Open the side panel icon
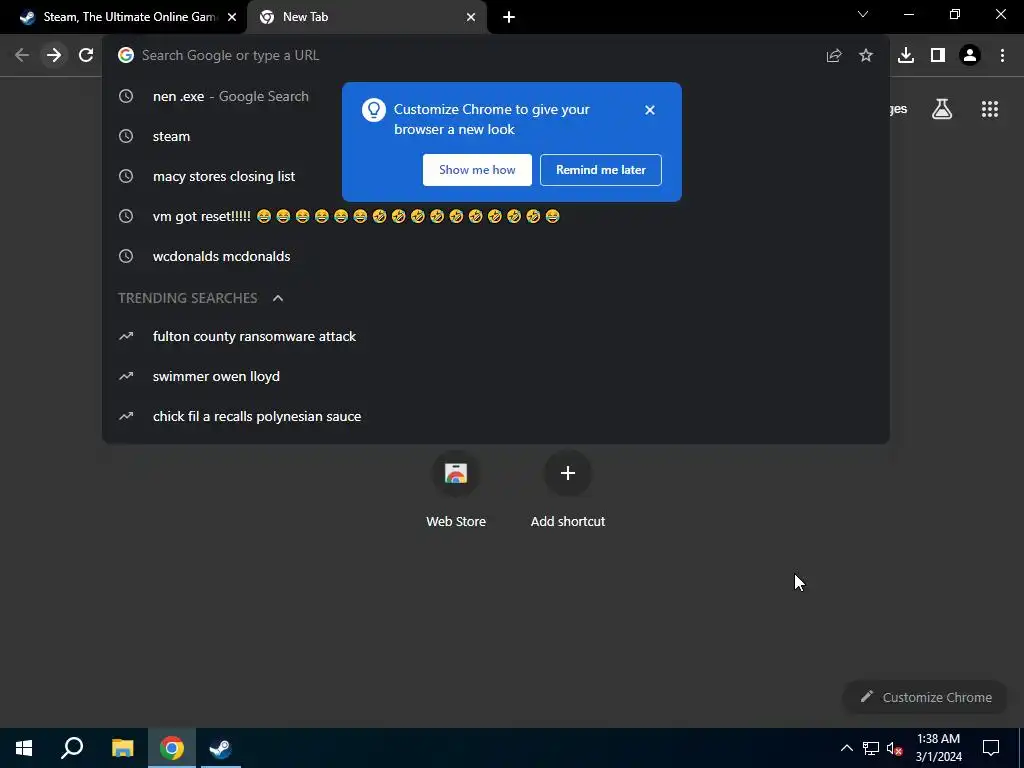 (938, 56)
